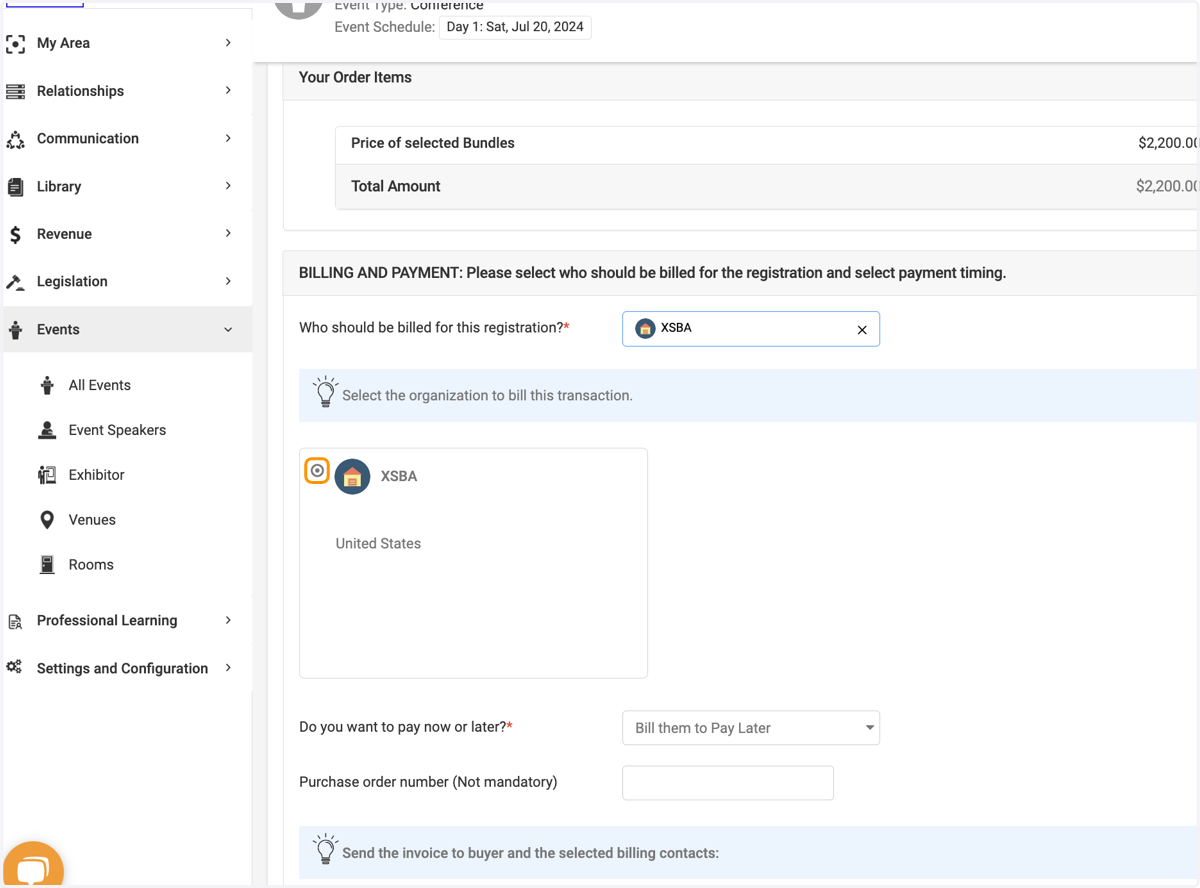Click the United States address text
This screenshot has height=888, width=1200.
378,544
